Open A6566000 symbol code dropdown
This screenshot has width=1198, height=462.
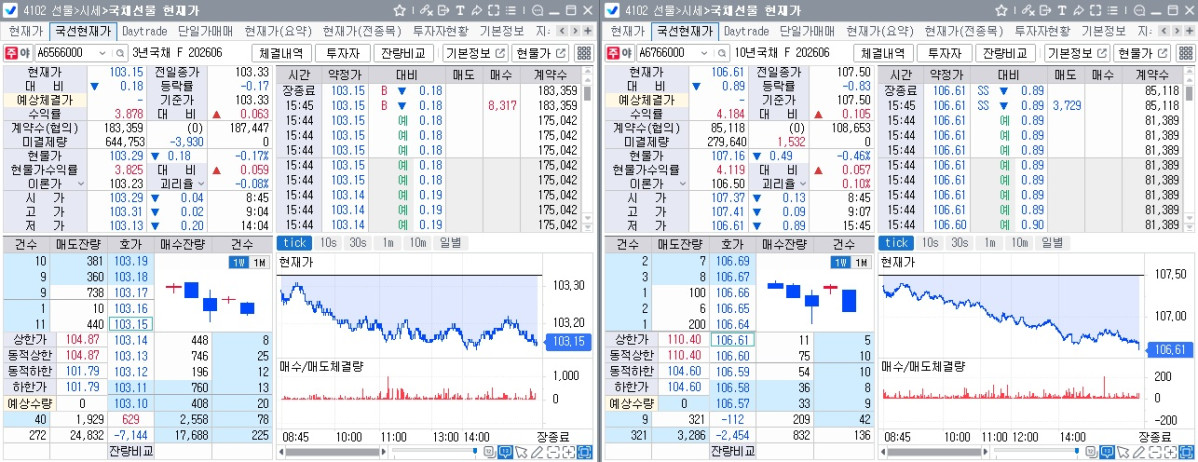(x=103, y=53)
